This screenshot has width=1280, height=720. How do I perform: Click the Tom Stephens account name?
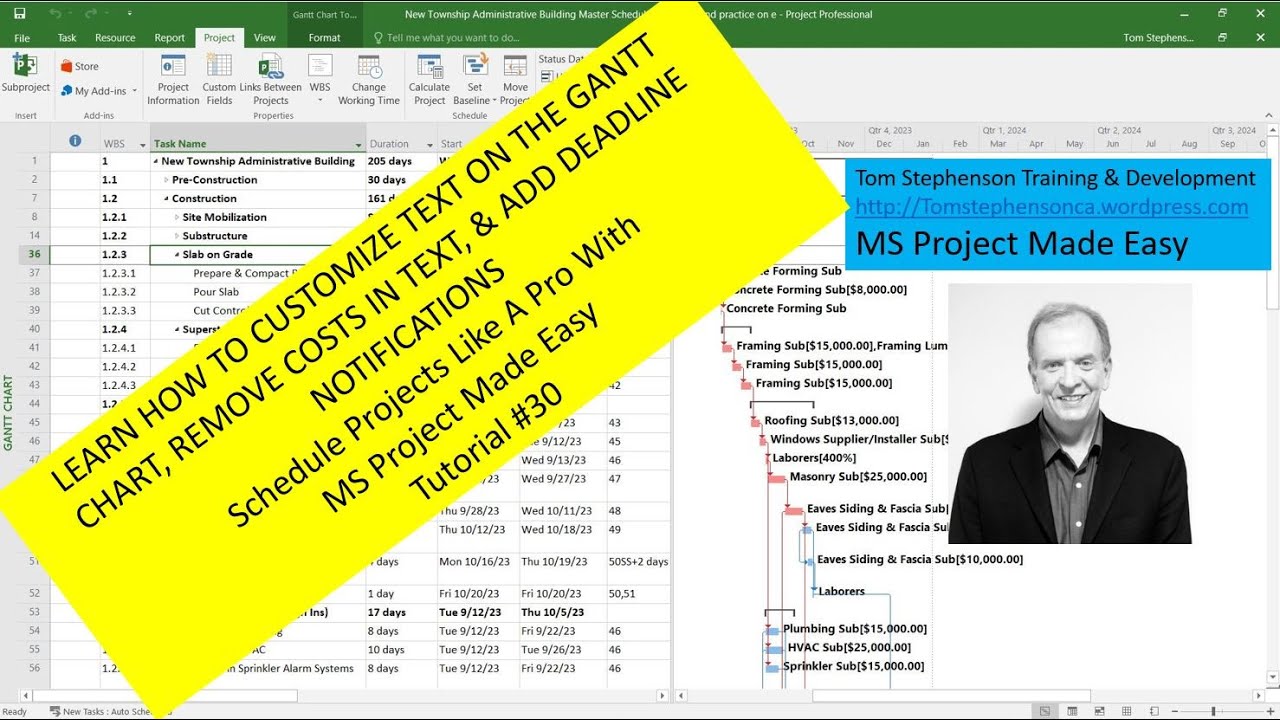tap(1159, 38)
